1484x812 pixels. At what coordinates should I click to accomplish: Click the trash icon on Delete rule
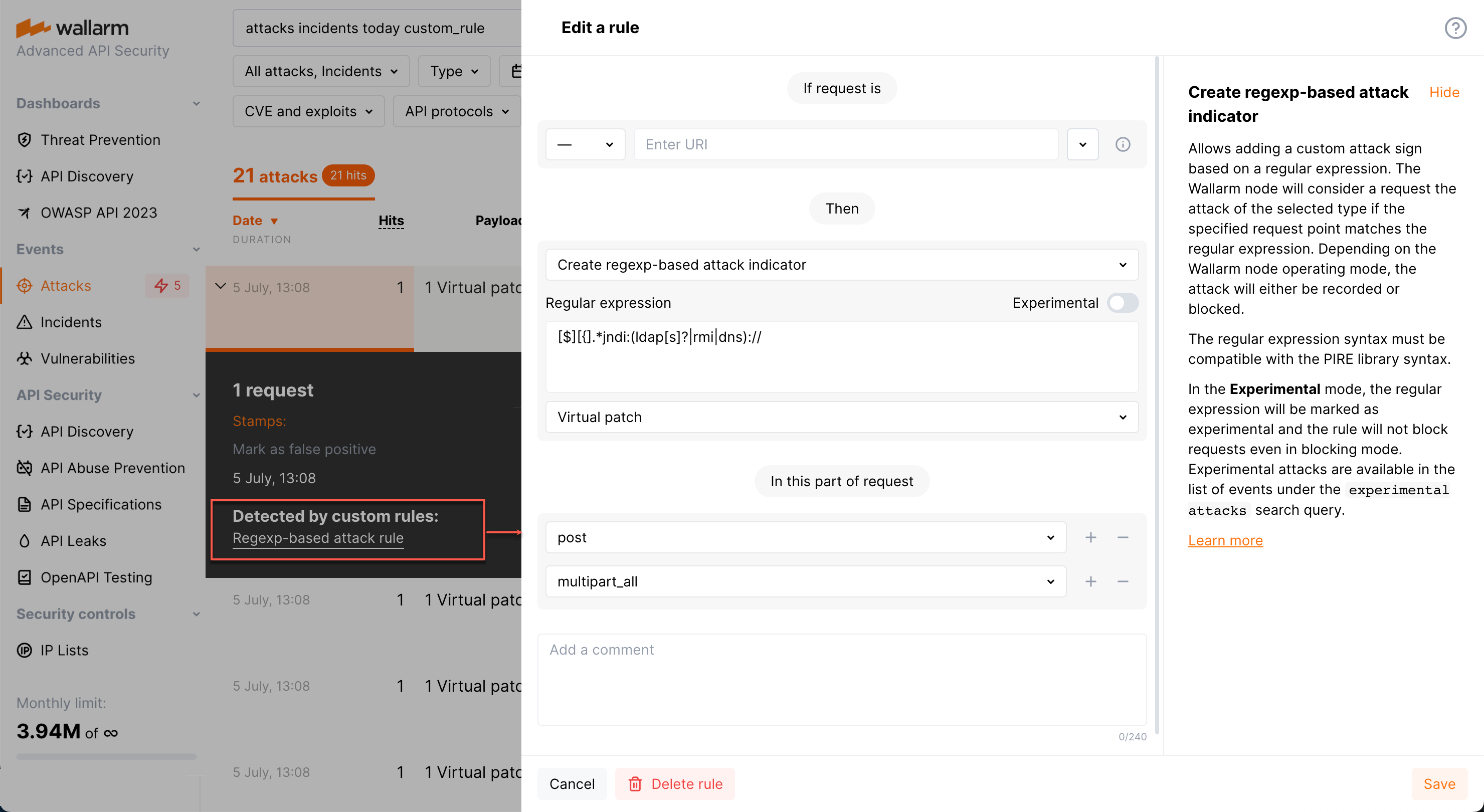(635, 784)
